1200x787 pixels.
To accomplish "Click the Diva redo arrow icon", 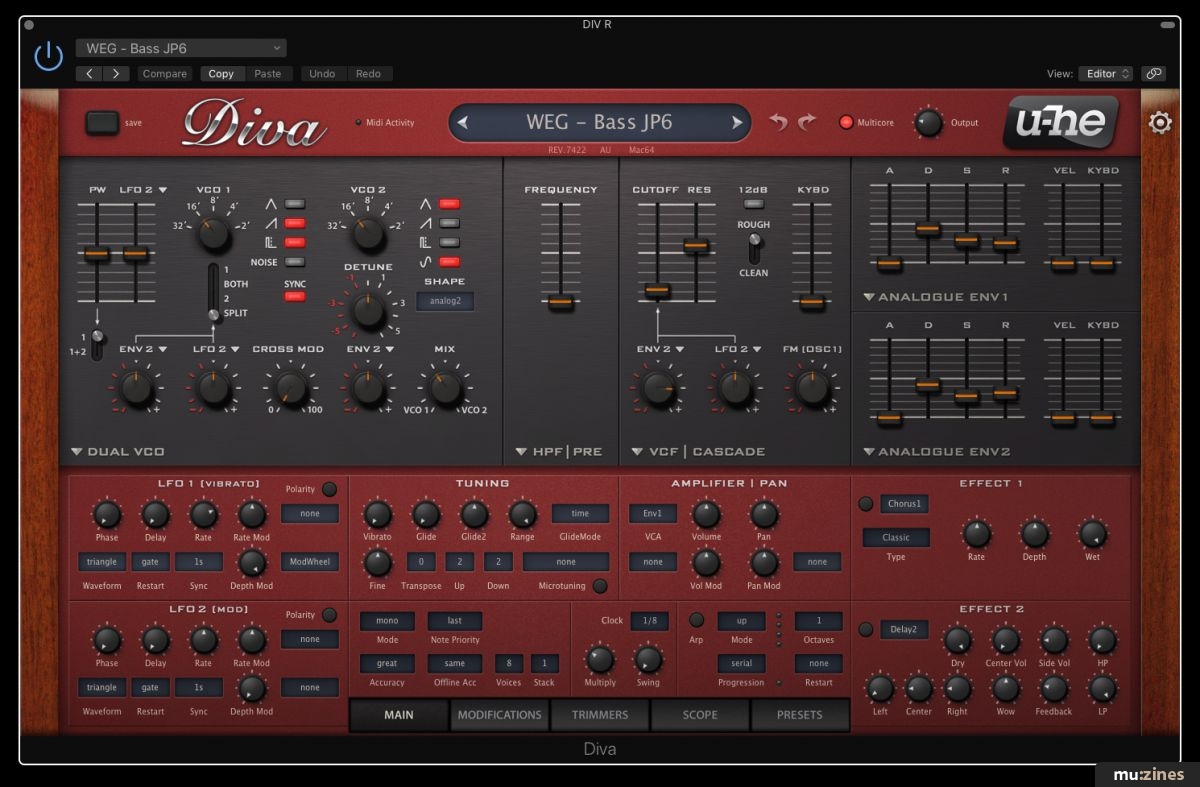I will pos(807,122).
